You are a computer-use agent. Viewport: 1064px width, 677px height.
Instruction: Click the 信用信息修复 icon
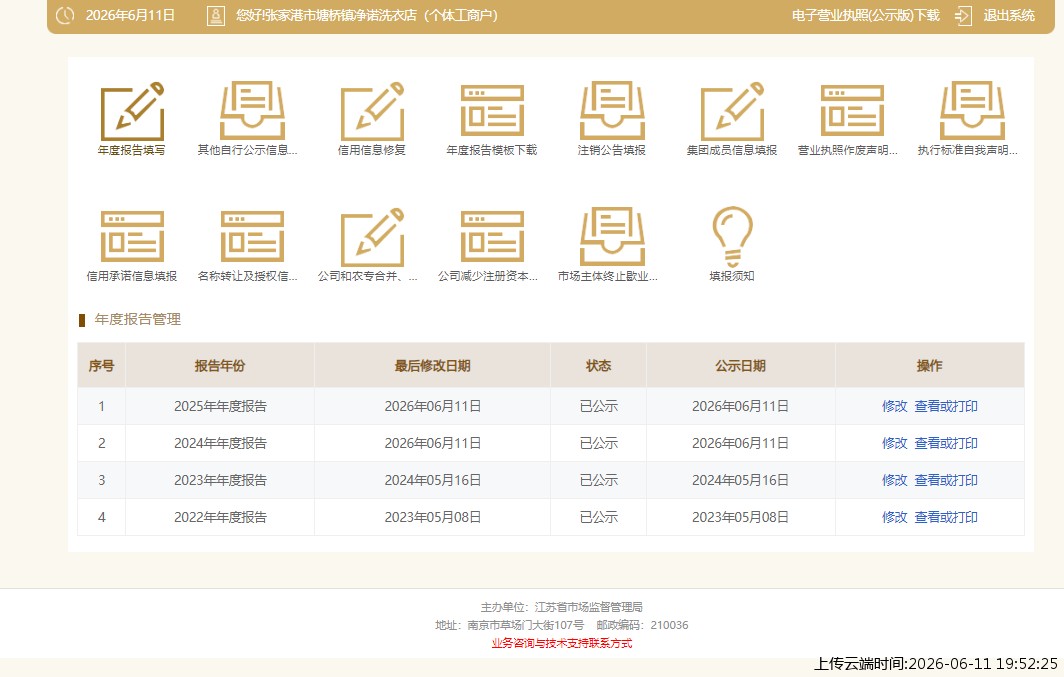click(x=372, y=111)
